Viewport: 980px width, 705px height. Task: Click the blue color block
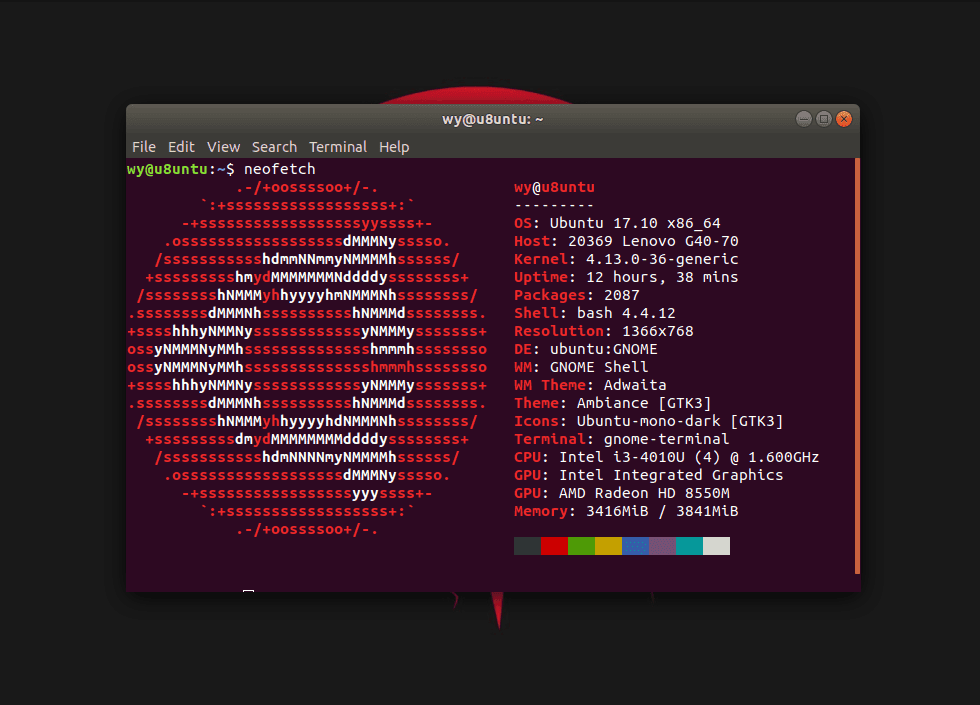coord(635,546)
